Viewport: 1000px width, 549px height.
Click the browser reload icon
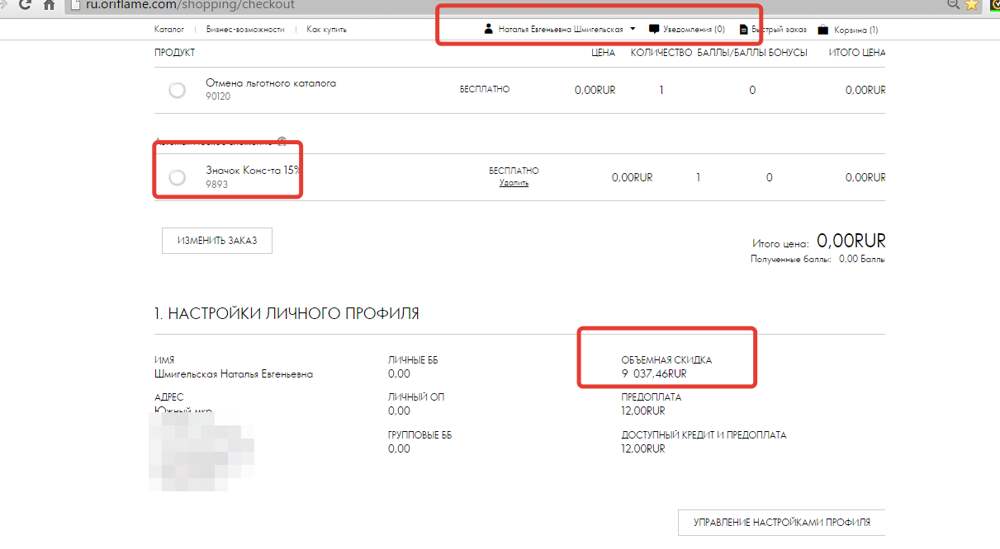pyautogui.click(x=22, y=5)
